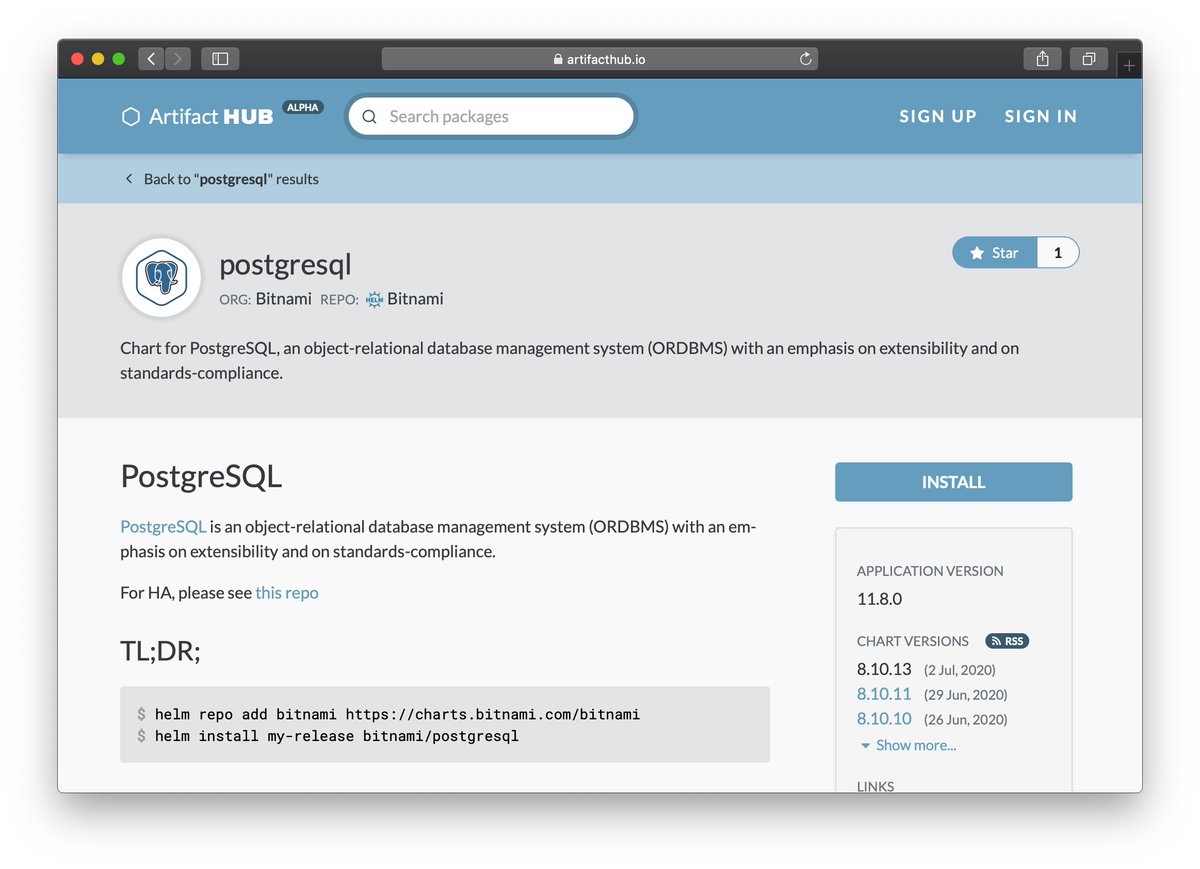Click the artifacthub.io address bar
1200x869 pixels.
click(x=600, y=59)
